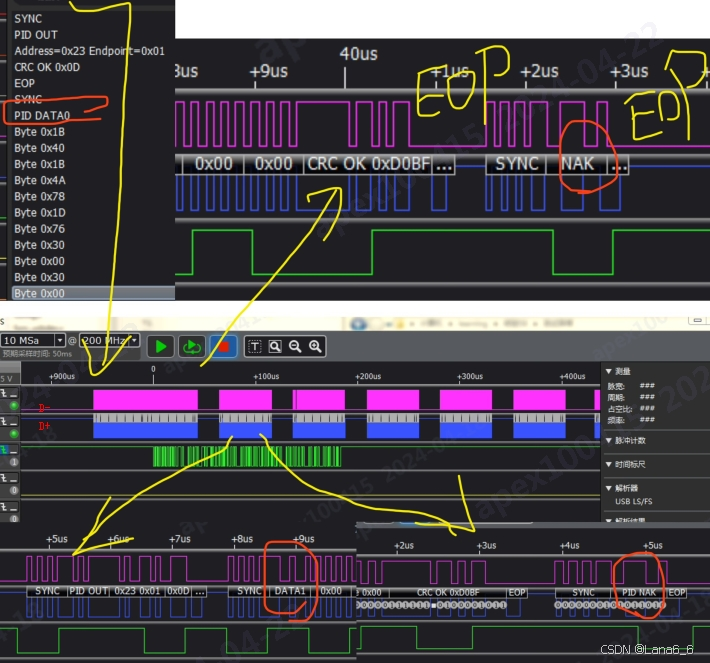Click the SYNC decode box before NAK

click(516, 164)
